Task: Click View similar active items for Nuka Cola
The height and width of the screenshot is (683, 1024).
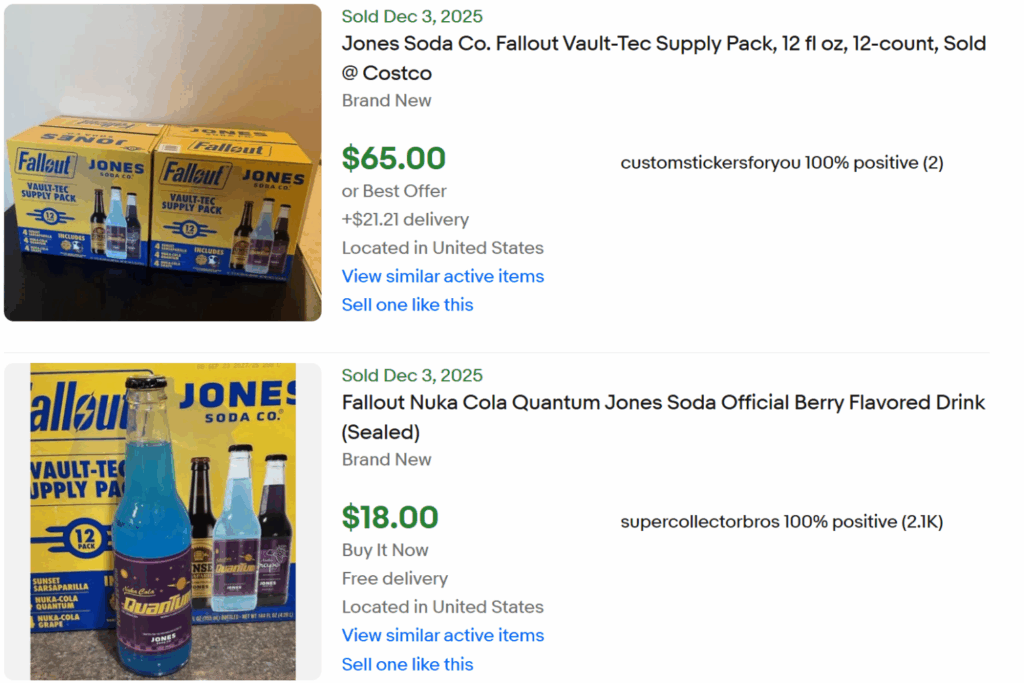Action: click(x=442, y=635)
